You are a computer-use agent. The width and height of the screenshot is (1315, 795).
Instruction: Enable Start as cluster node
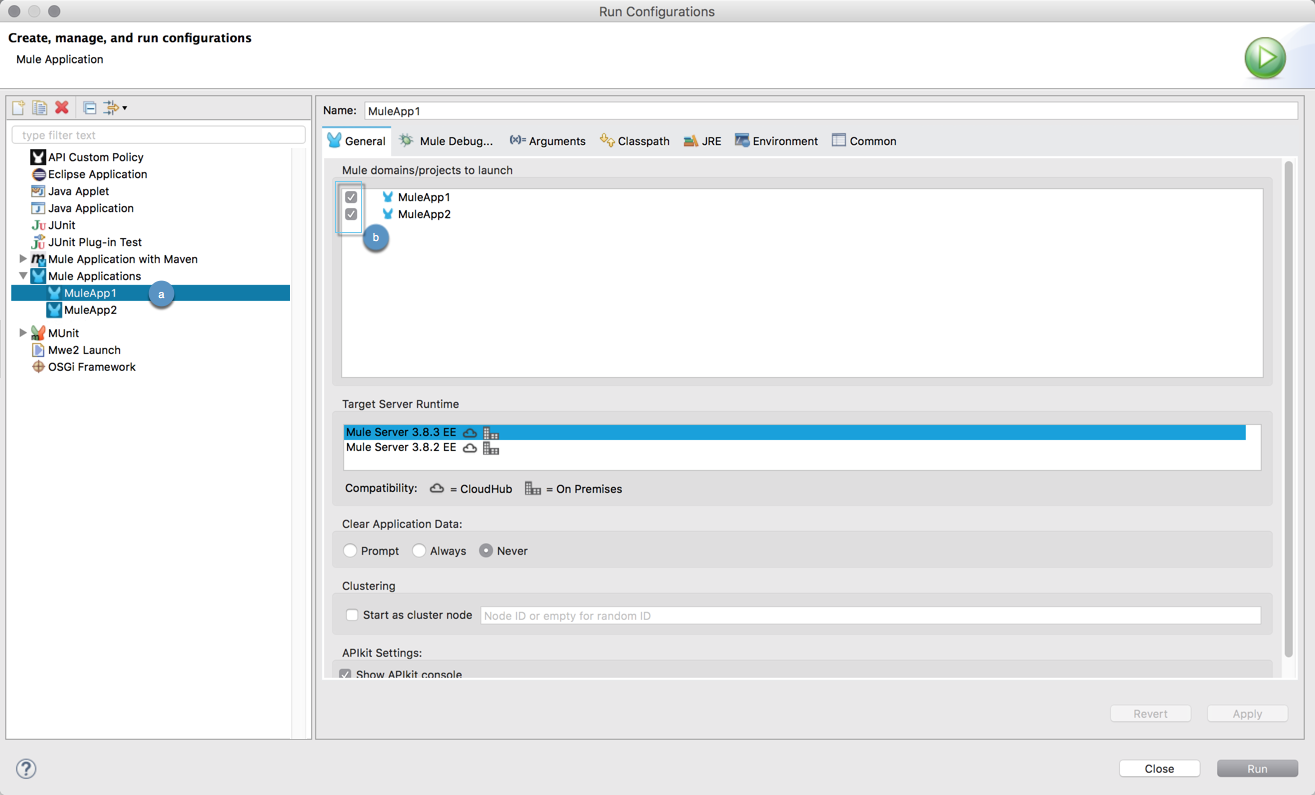point(351,615)
